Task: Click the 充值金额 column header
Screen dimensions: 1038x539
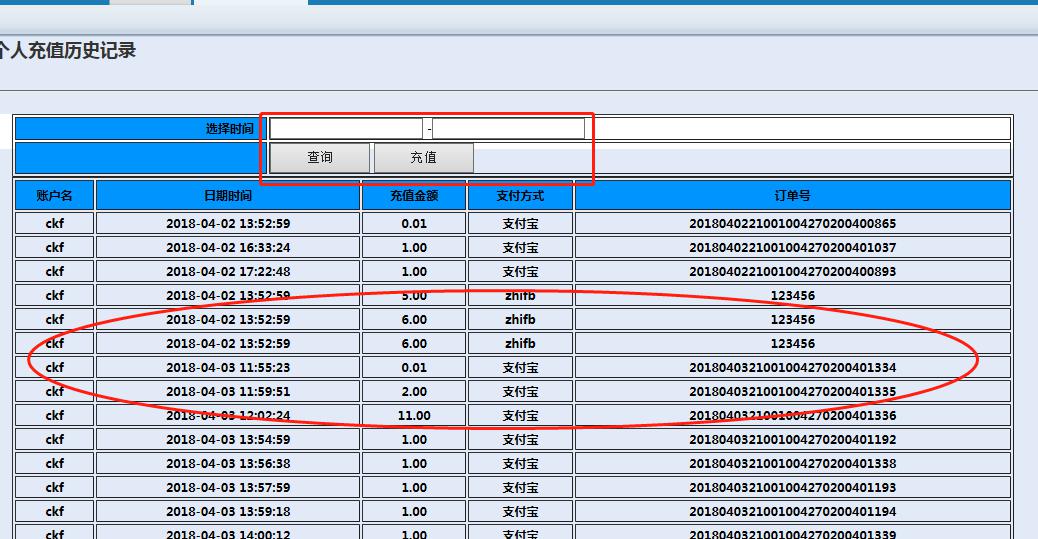Action: [414, 196]
